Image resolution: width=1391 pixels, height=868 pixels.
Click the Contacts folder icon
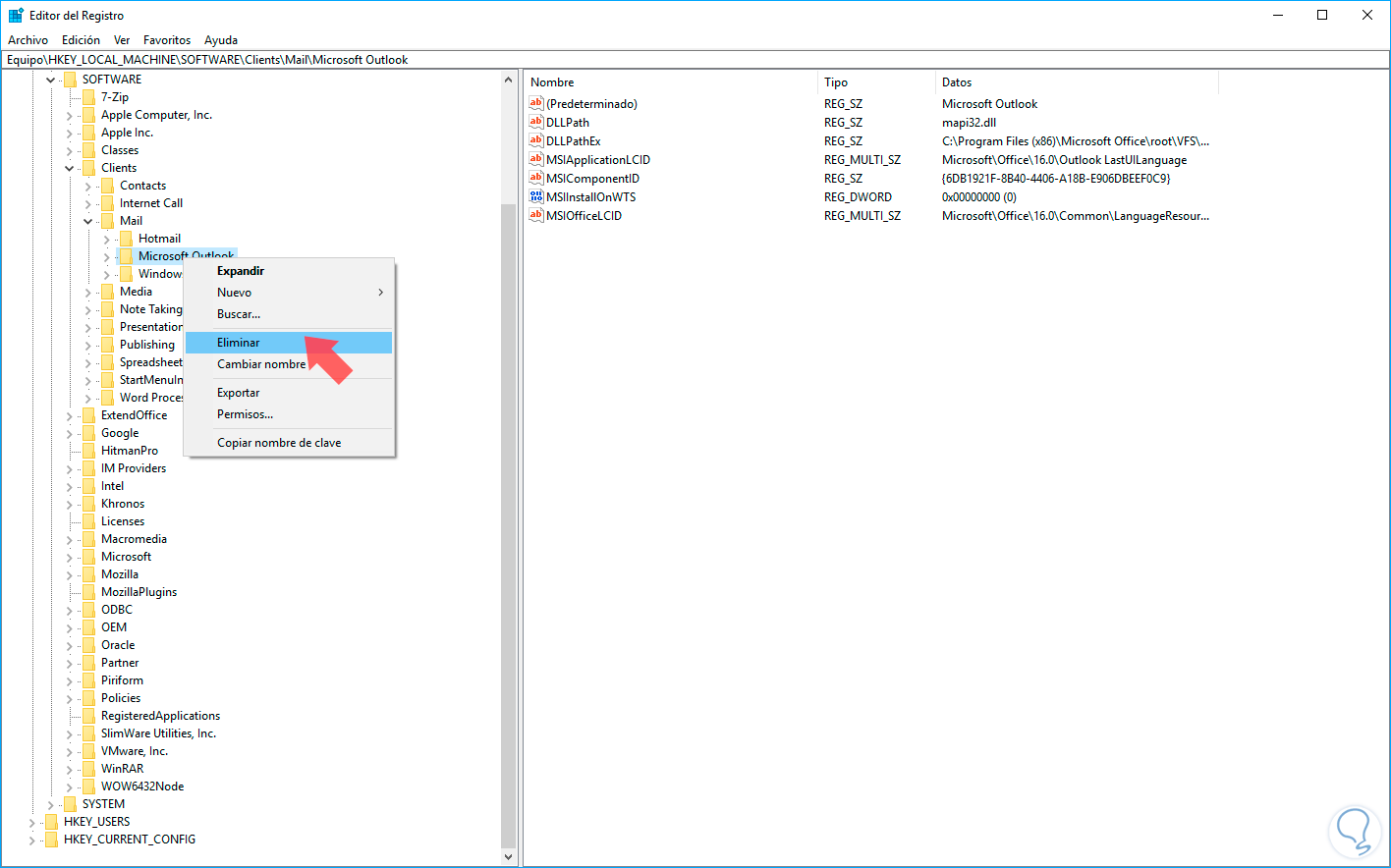coord(107,186)
